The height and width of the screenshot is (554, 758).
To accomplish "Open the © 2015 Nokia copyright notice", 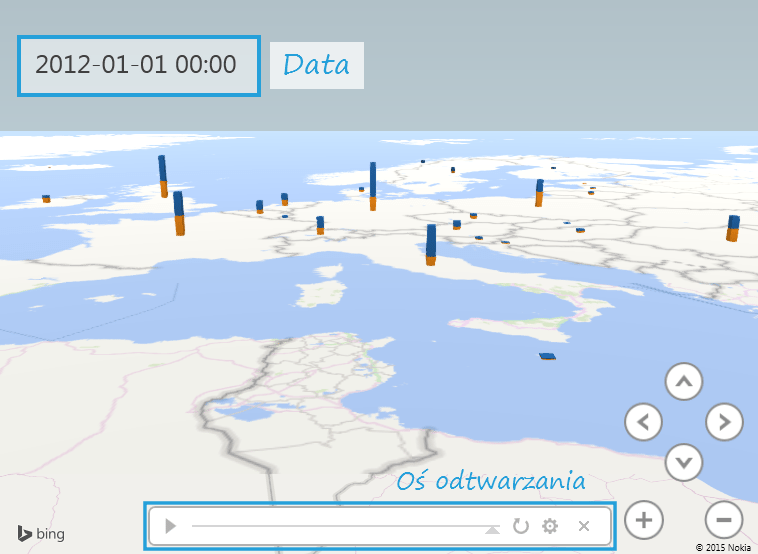I will point(723,547).
